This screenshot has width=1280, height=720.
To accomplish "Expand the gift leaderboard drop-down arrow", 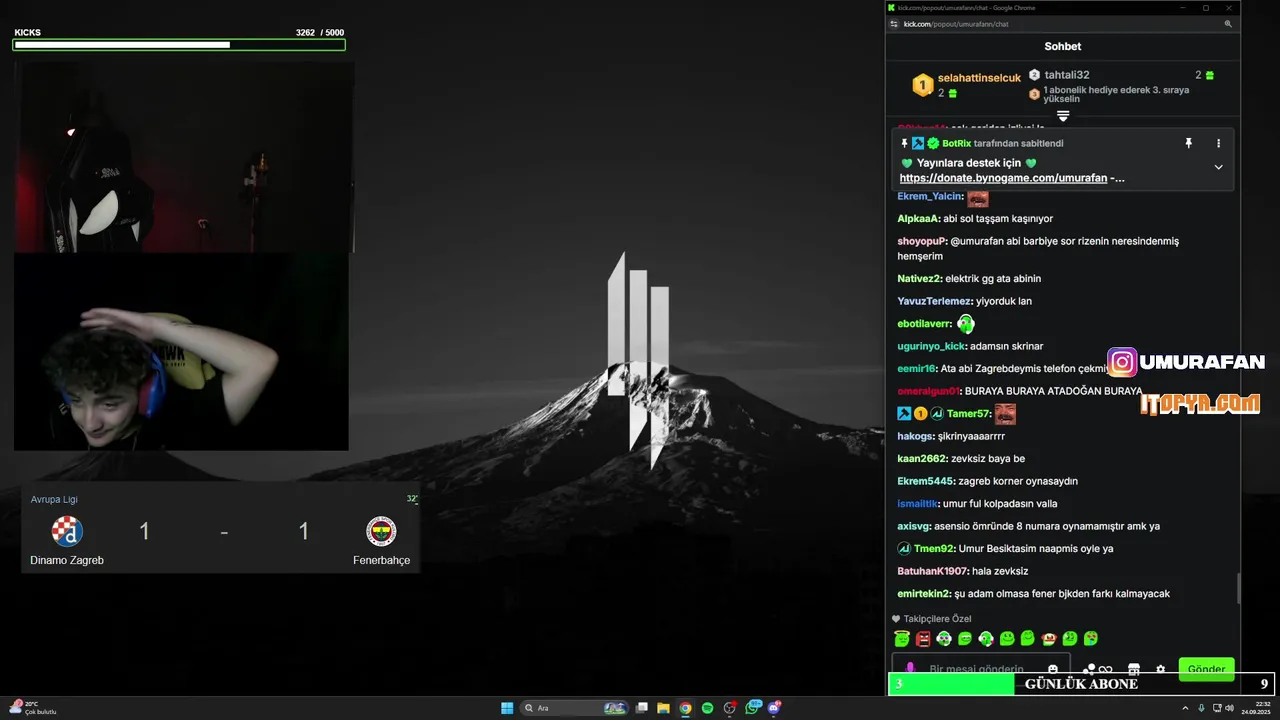I will click(1063, 116).
